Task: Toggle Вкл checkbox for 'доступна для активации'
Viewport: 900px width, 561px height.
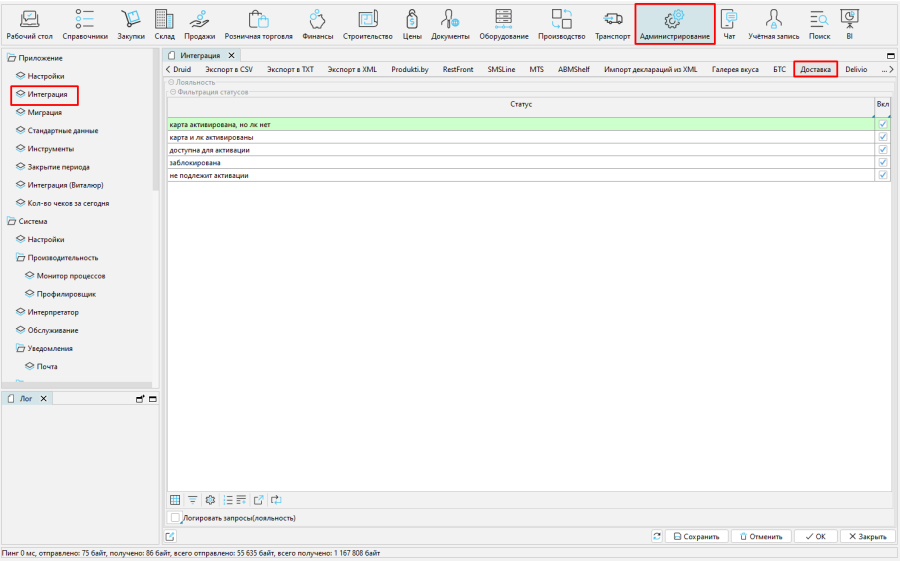Action: (883, 149)
